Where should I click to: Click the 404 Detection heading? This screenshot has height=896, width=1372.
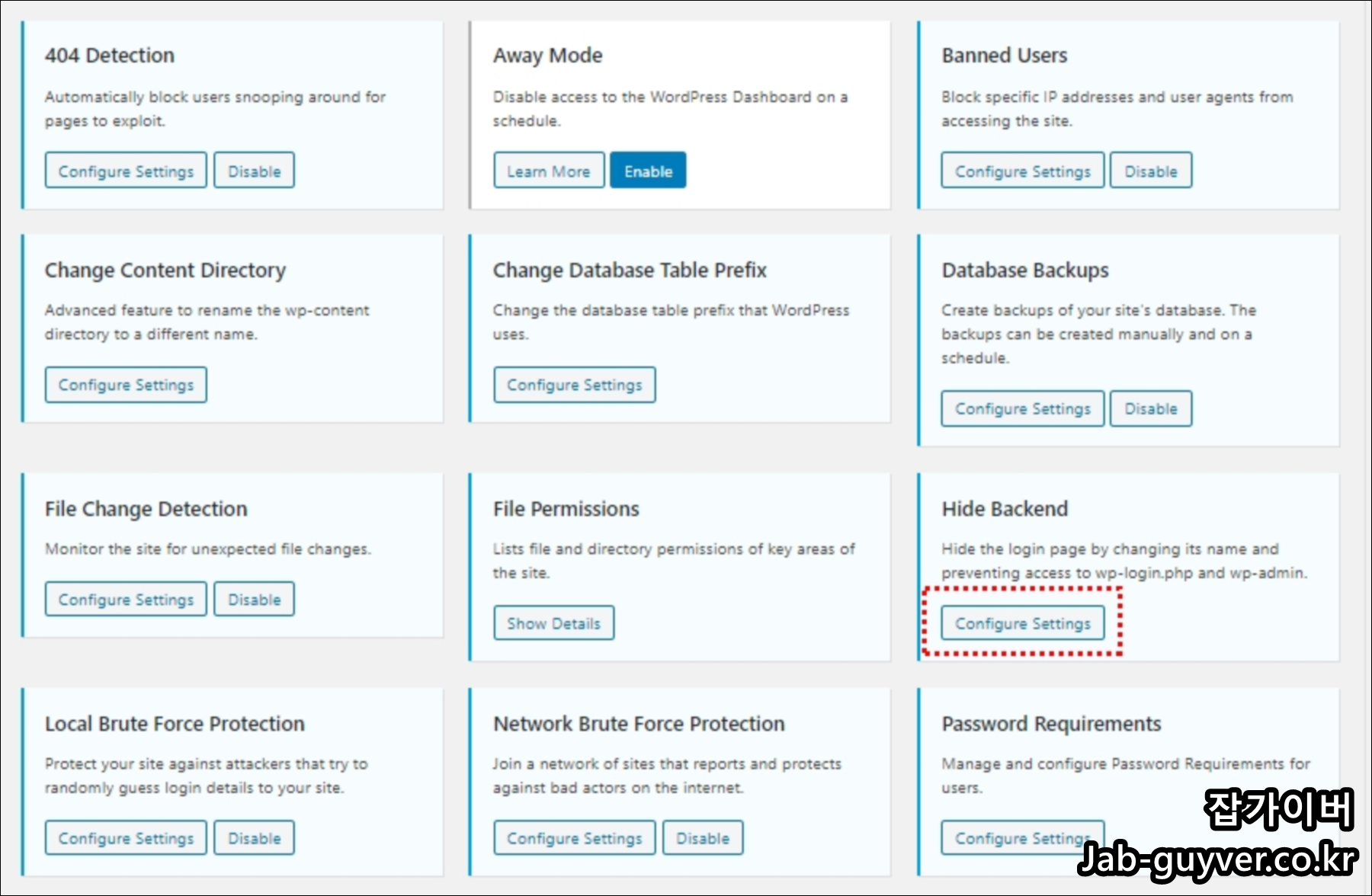pyautogui.click(x=110, y=55)
